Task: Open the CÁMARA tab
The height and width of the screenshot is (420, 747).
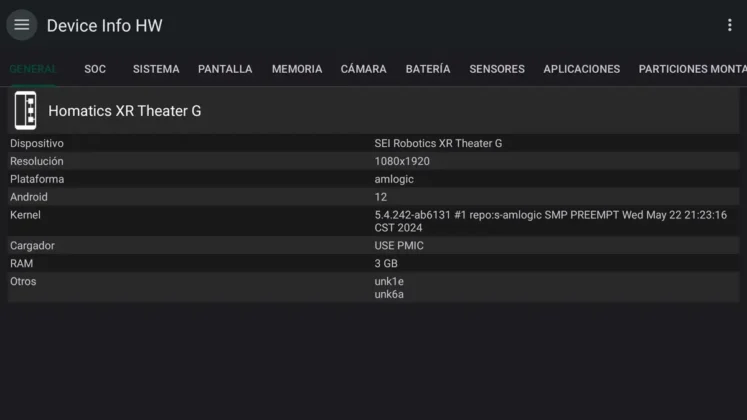Action: 363,69
